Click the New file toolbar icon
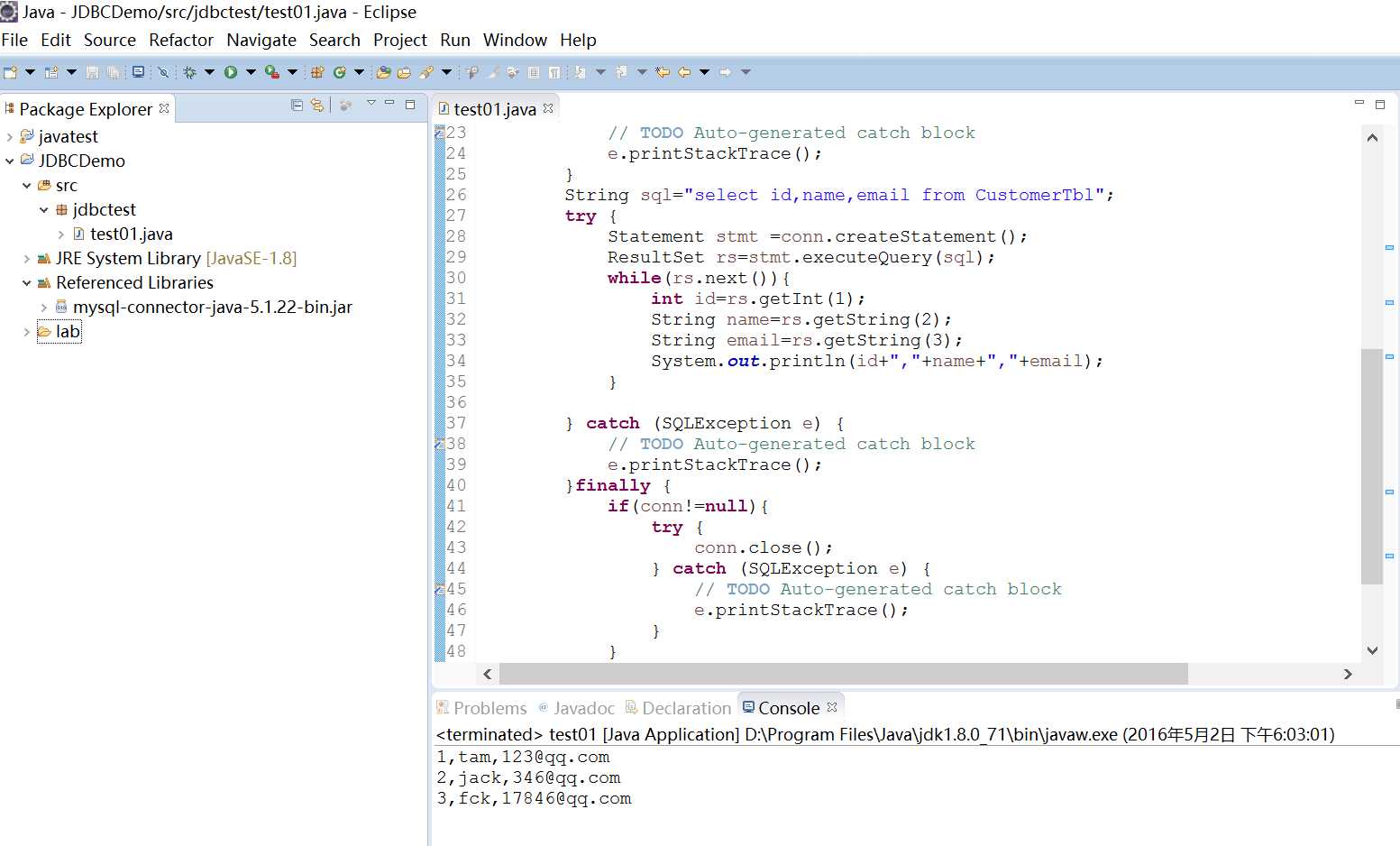This screenshot has height=846, width=1400. tap(10, 72)
